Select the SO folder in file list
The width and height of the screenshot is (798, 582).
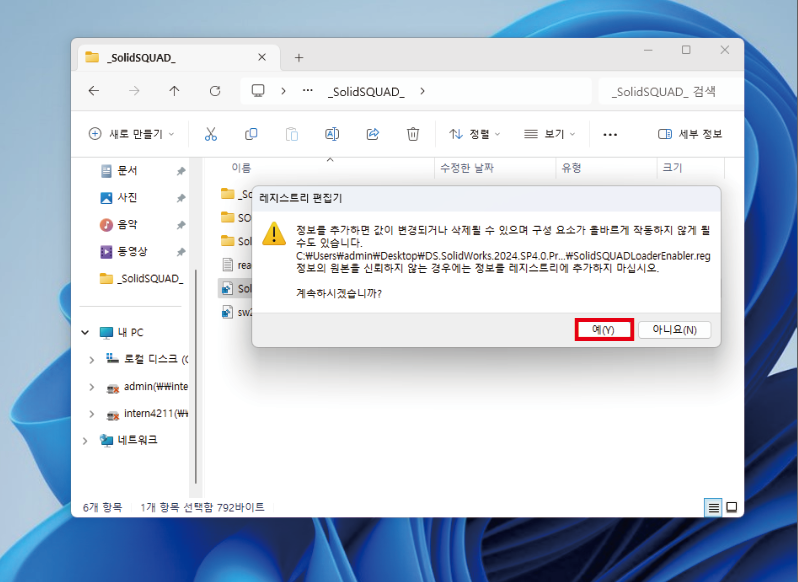coord(236,218)
